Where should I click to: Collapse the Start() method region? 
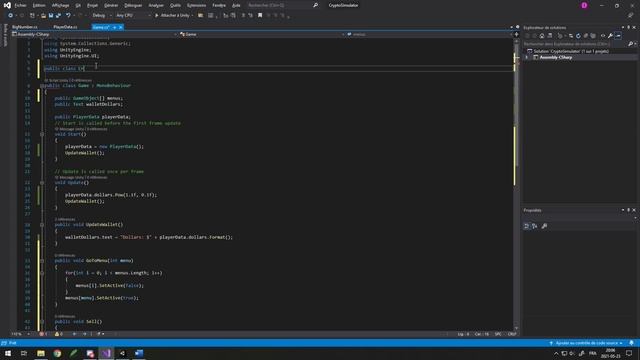tap(42, 134)
